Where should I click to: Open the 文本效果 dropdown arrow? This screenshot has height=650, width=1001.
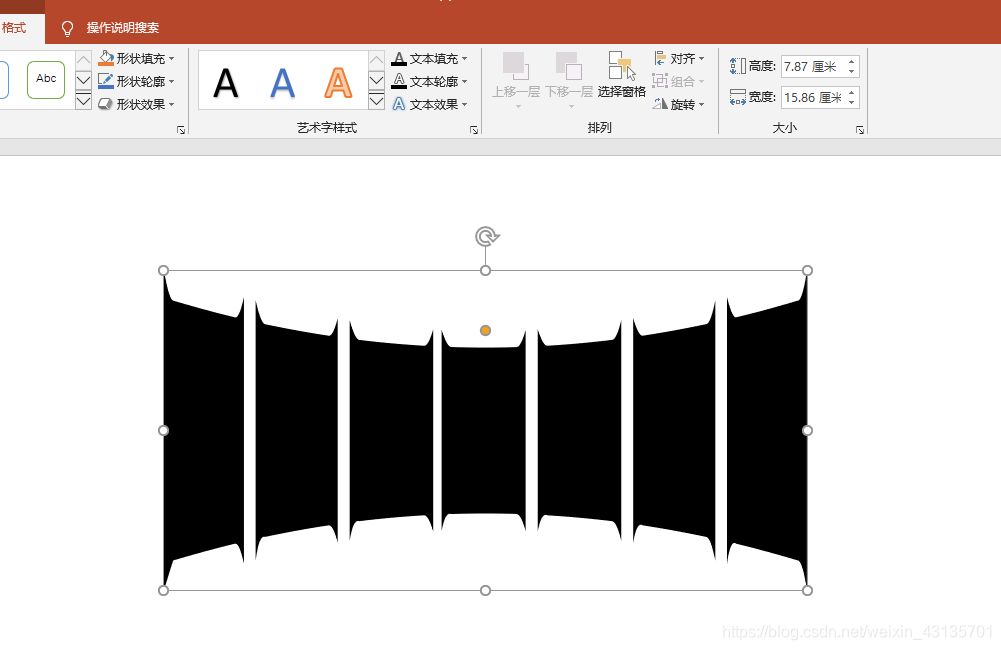pos(465,105)
